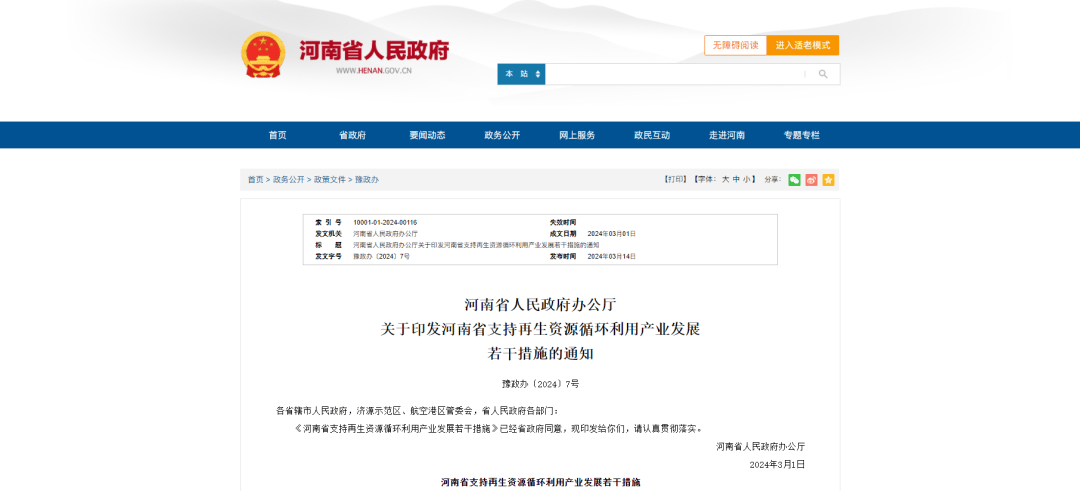Set font size to 中
This screenshot has width=1080, height=491.
pos(736,180)
